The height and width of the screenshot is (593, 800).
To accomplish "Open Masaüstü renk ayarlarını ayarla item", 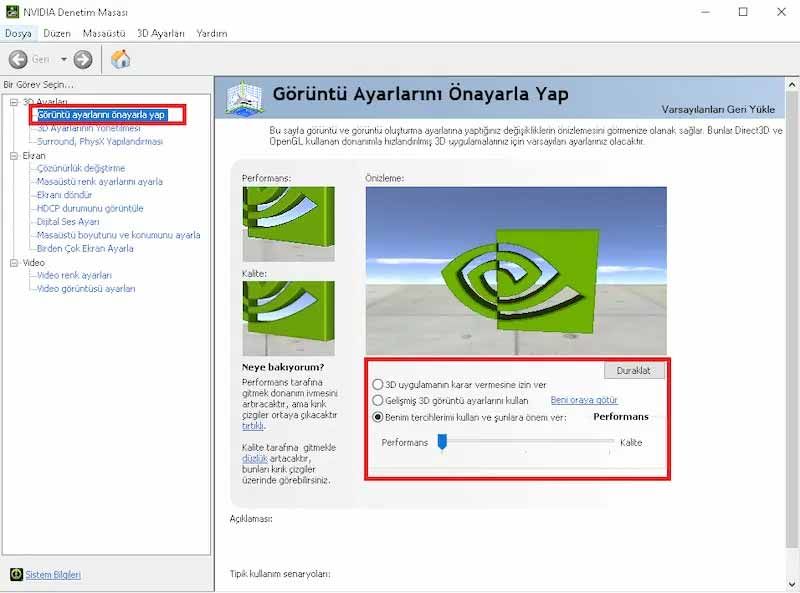I will pos(99,182).
